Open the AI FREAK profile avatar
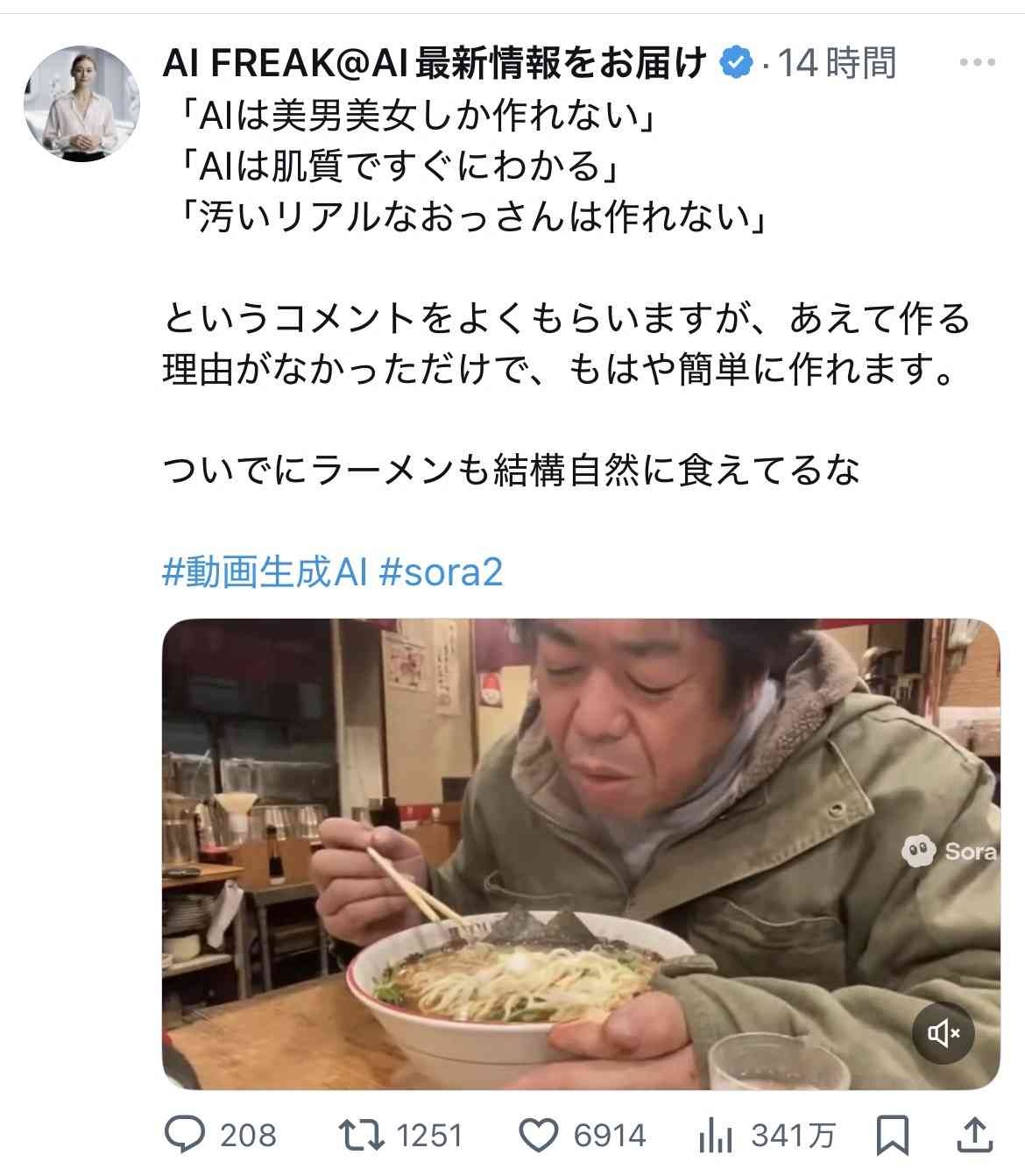 click(81, 102)
